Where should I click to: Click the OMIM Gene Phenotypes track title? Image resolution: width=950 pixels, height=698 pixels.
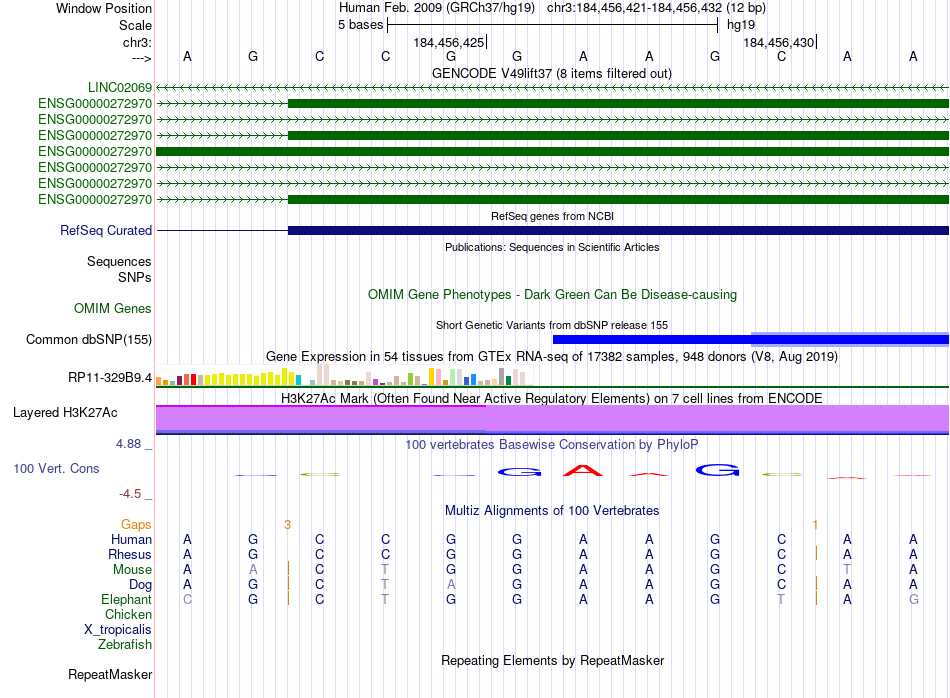tap(552, 294)
